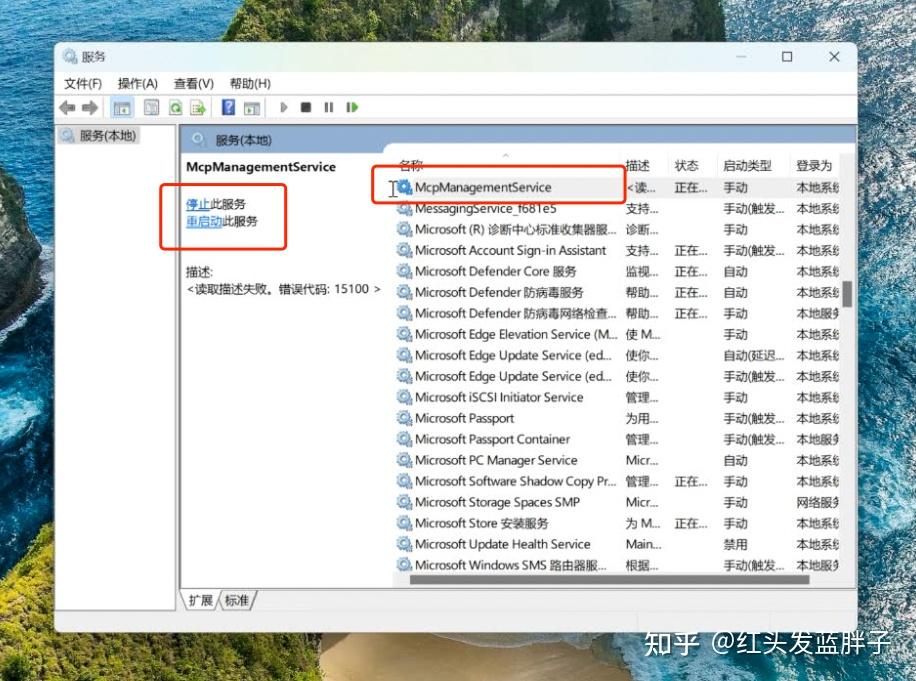Select Microsoft Edge Elevation Service row
The height and width of the screenshot is (681, 916).
coord(616,335)
